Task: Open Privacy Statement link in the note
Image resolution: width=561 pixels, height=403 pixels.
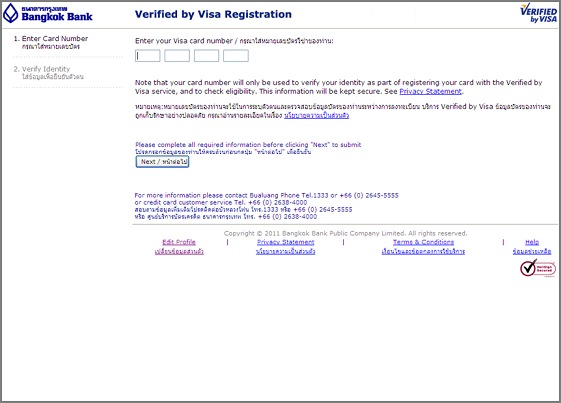Action: click(x=430, y=91)
